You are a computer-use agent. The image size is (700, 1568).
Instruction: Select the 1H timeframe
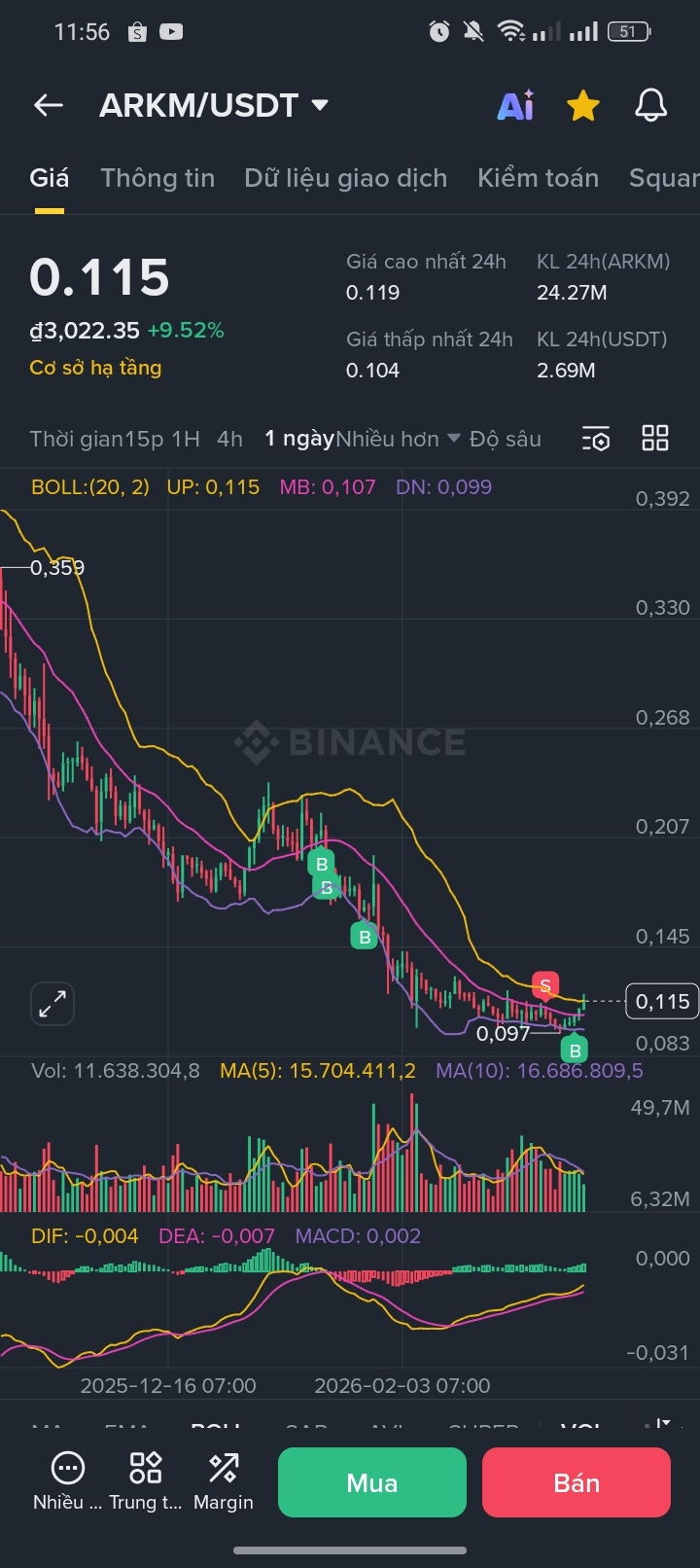[x=186, y=439]
